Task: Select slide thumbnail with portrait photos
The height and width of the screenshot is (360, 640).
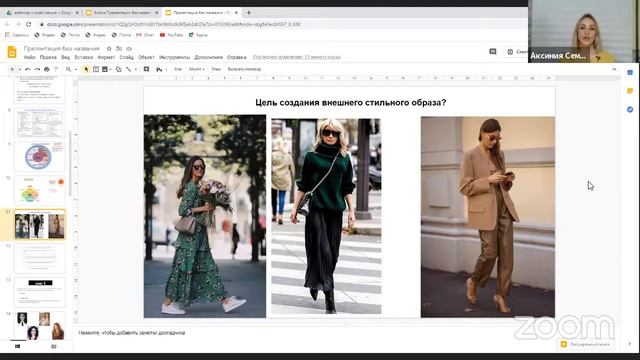Action: (x=40, y=326)
